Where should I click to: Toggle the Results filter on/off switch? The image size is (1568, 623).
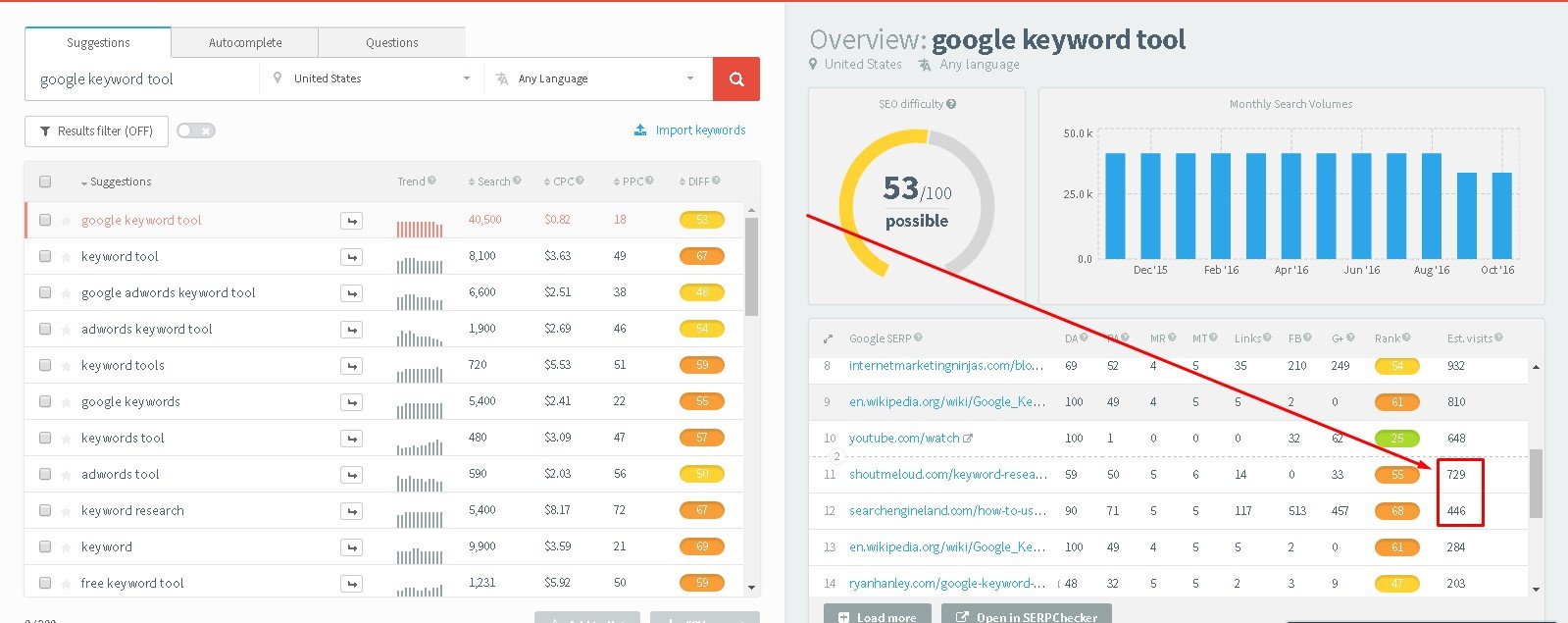pos(195,130)
